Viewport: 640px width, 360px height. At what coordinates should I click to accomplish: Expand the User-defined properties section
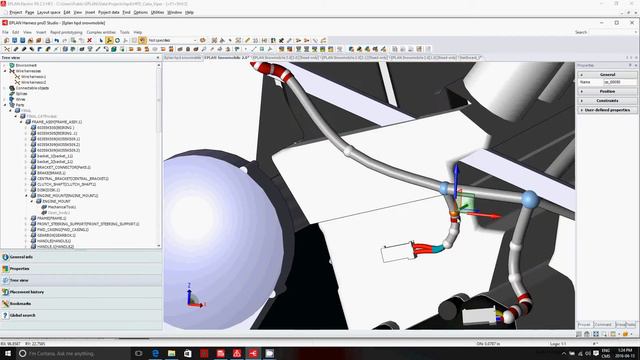click(582, 110)
